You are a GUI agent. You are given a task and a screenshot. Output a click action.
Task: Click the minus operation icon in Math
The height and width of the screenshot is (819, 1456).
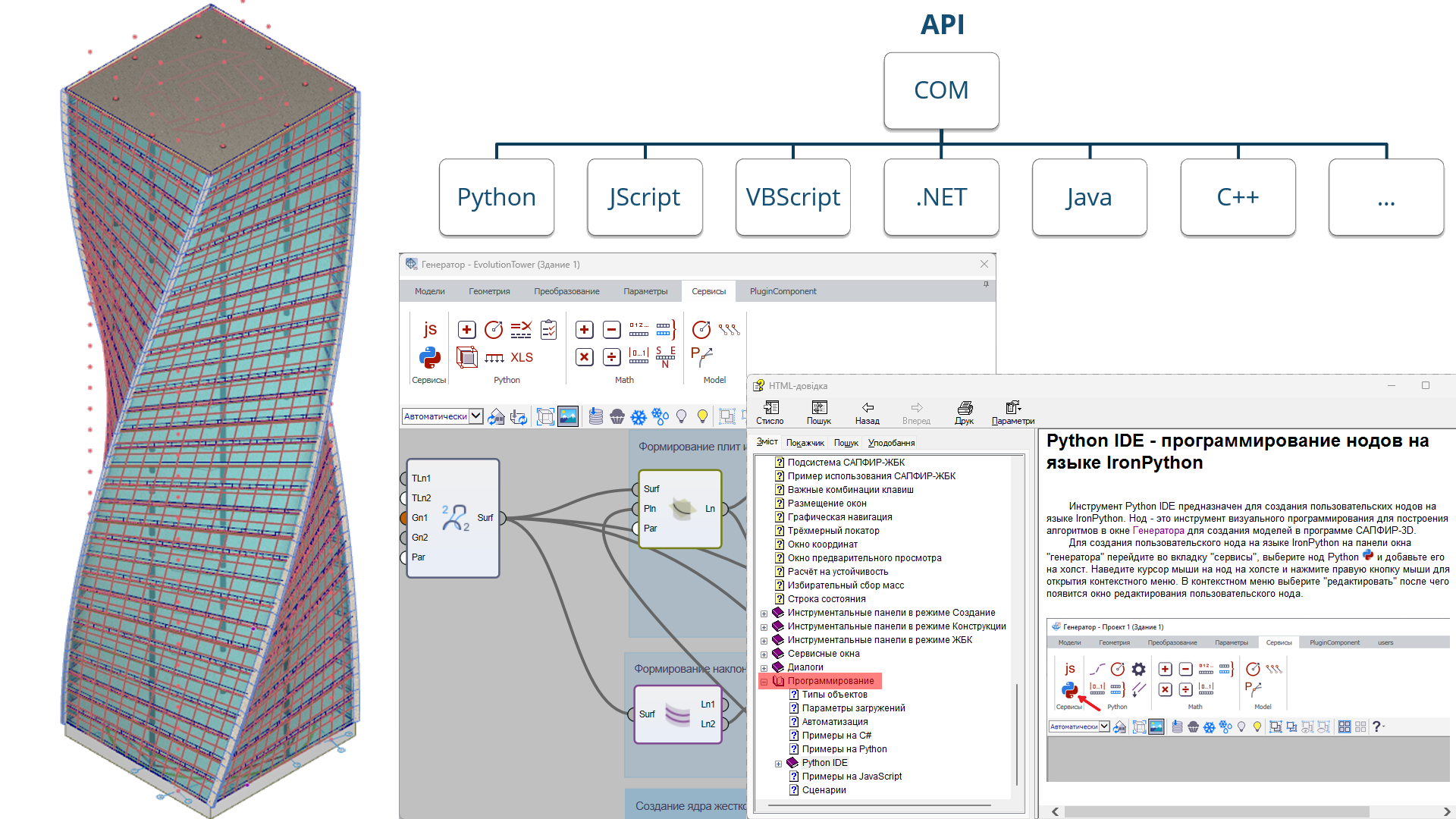pos(611,330)
